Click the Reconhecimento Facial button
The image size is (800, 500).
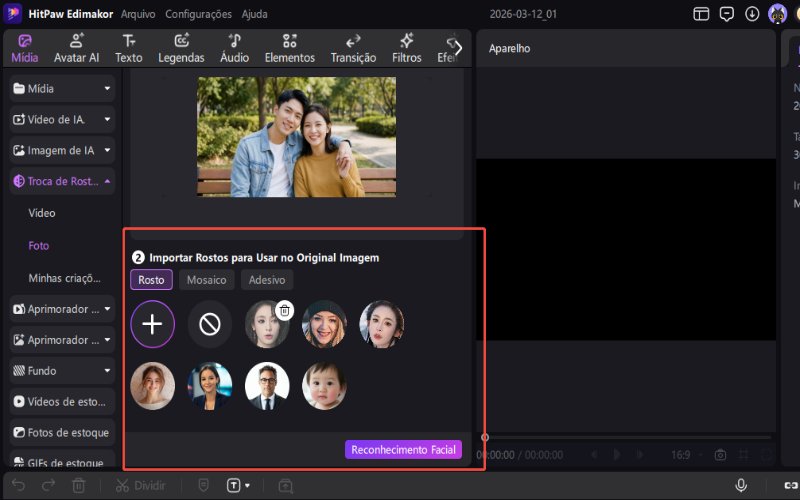403,449
